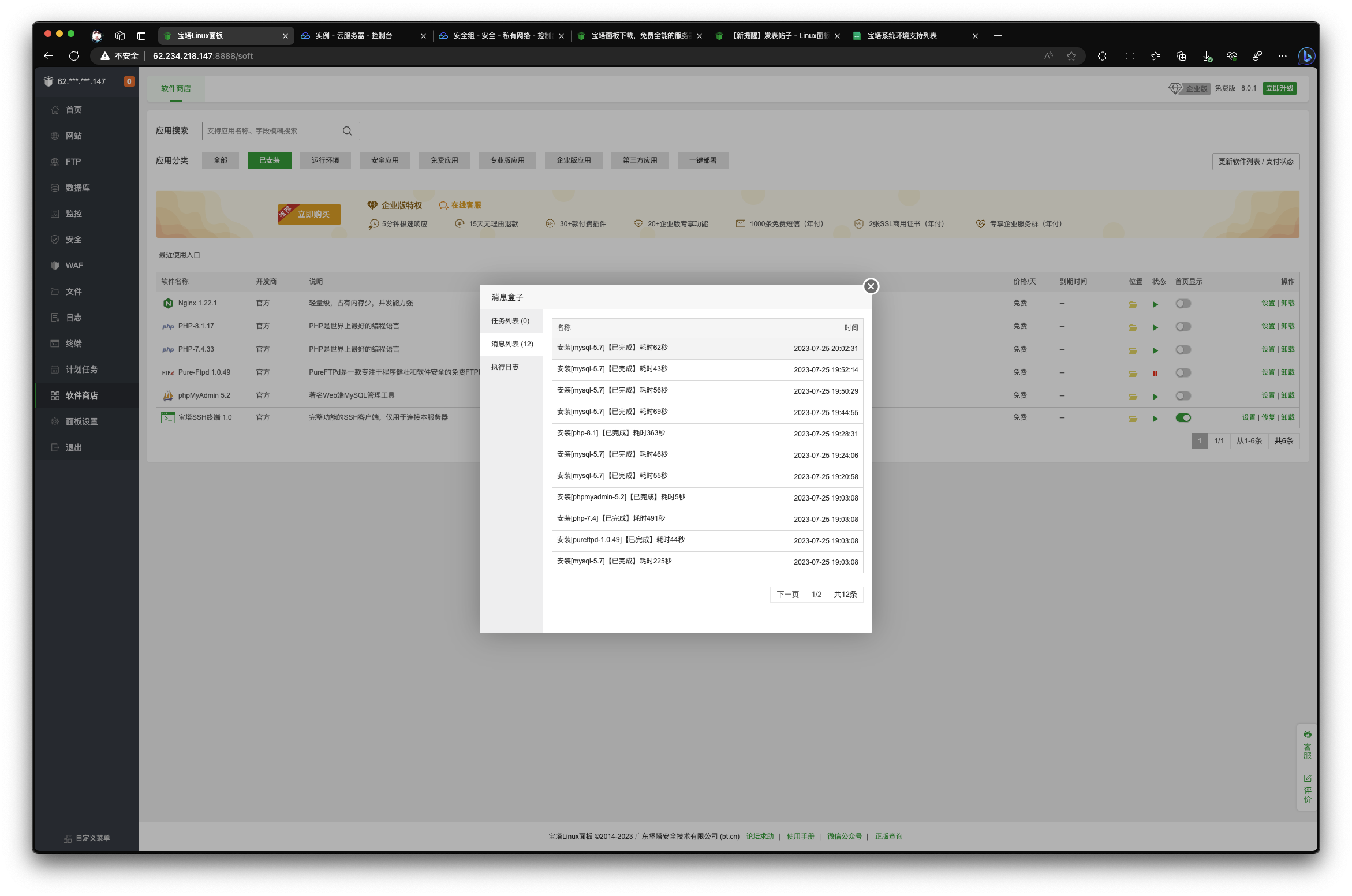Select the 专业版应用 category filter
1352x896 pixels.
point(507,160)
